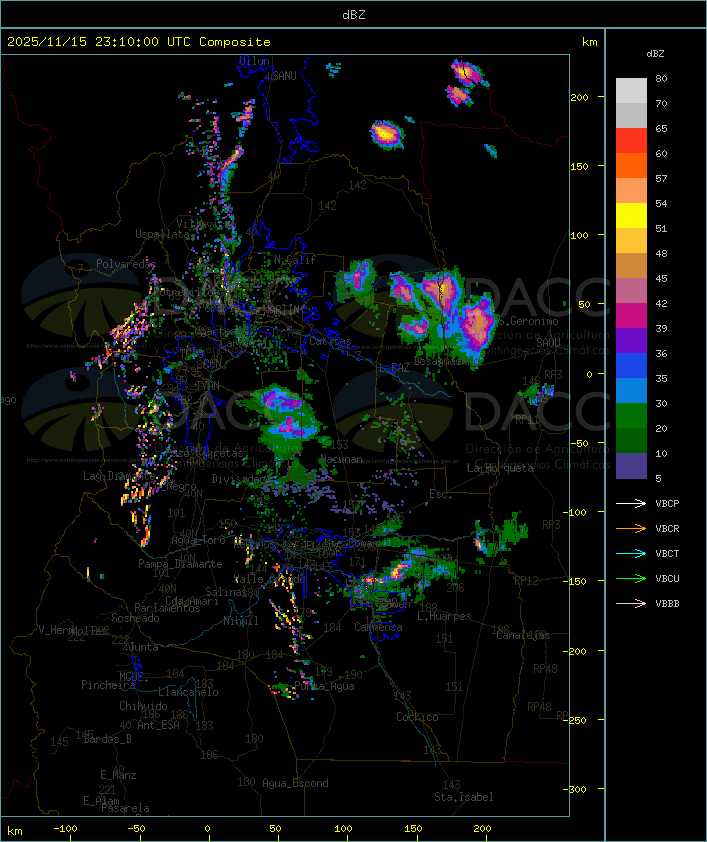The width and height of the screenshot is (707, 842).
Task: Click the Uspallata place label
Action: click(x=162, y=234)
